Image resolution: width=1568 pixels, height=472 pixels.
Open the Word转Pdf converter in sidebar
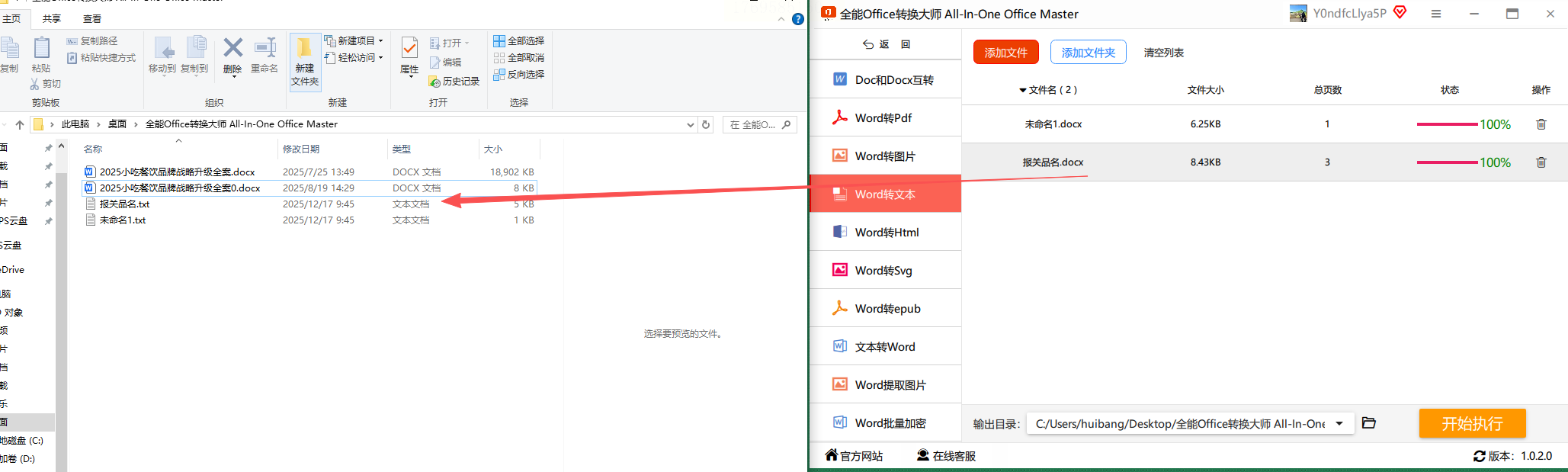[884, 117]
